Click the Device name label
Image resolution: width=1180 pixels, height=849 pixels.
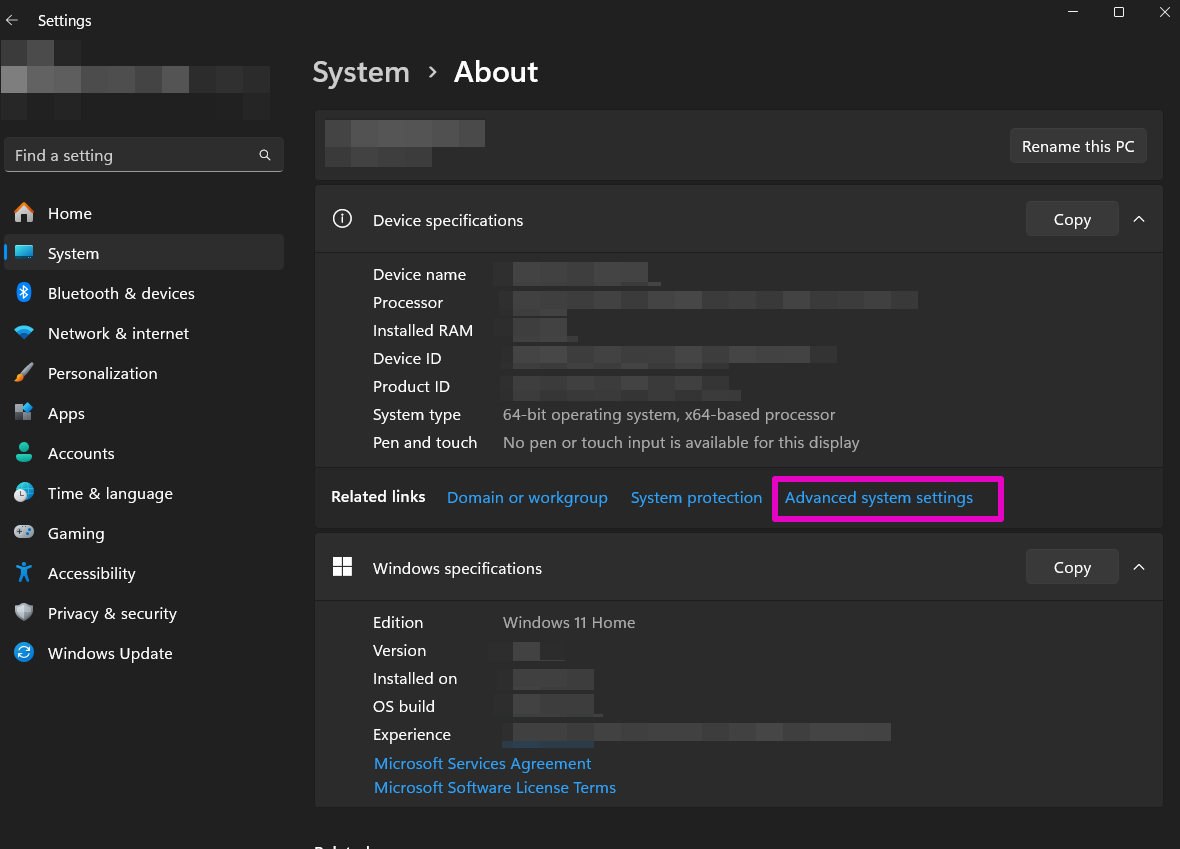pyautogui.click(x=419, y=275)
